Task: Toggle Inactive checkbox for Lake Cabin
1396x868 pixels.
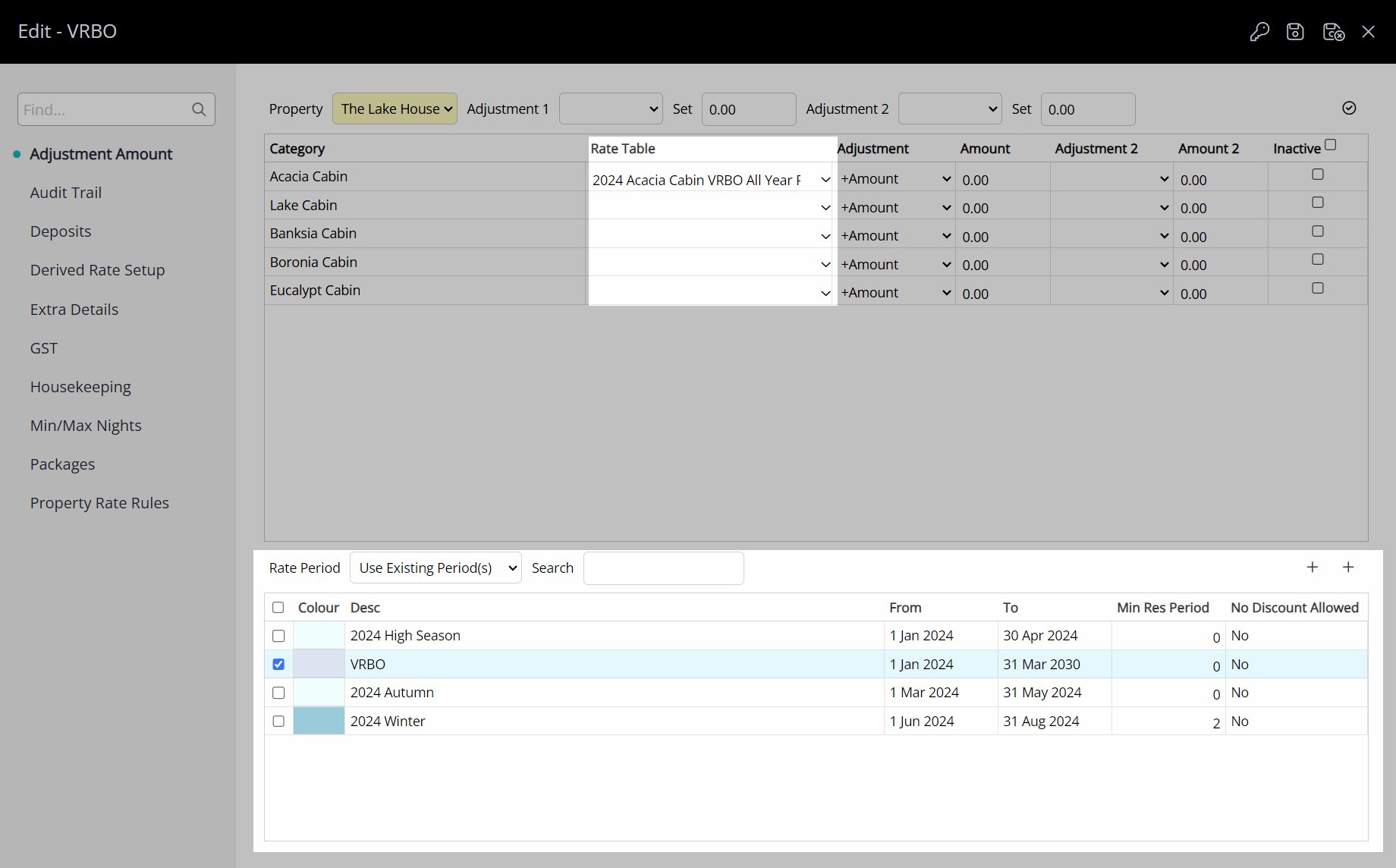Action: 1318,203
